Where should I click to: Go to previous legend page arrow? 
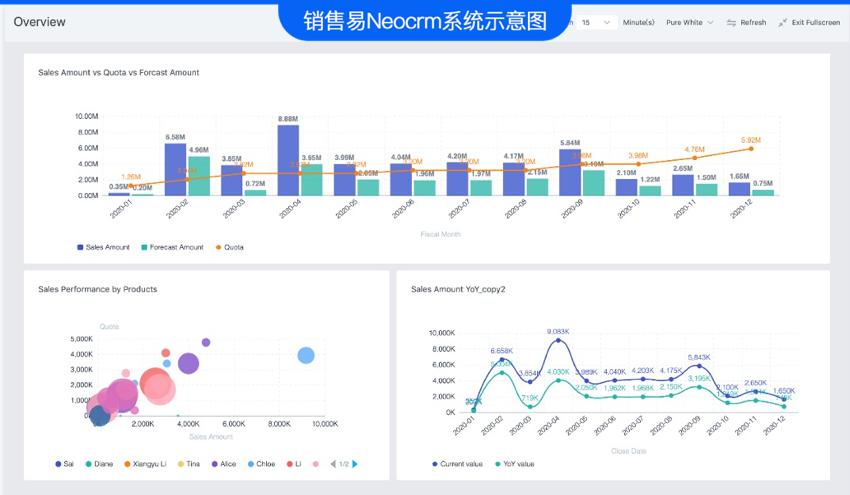click(x=333, y=464)
